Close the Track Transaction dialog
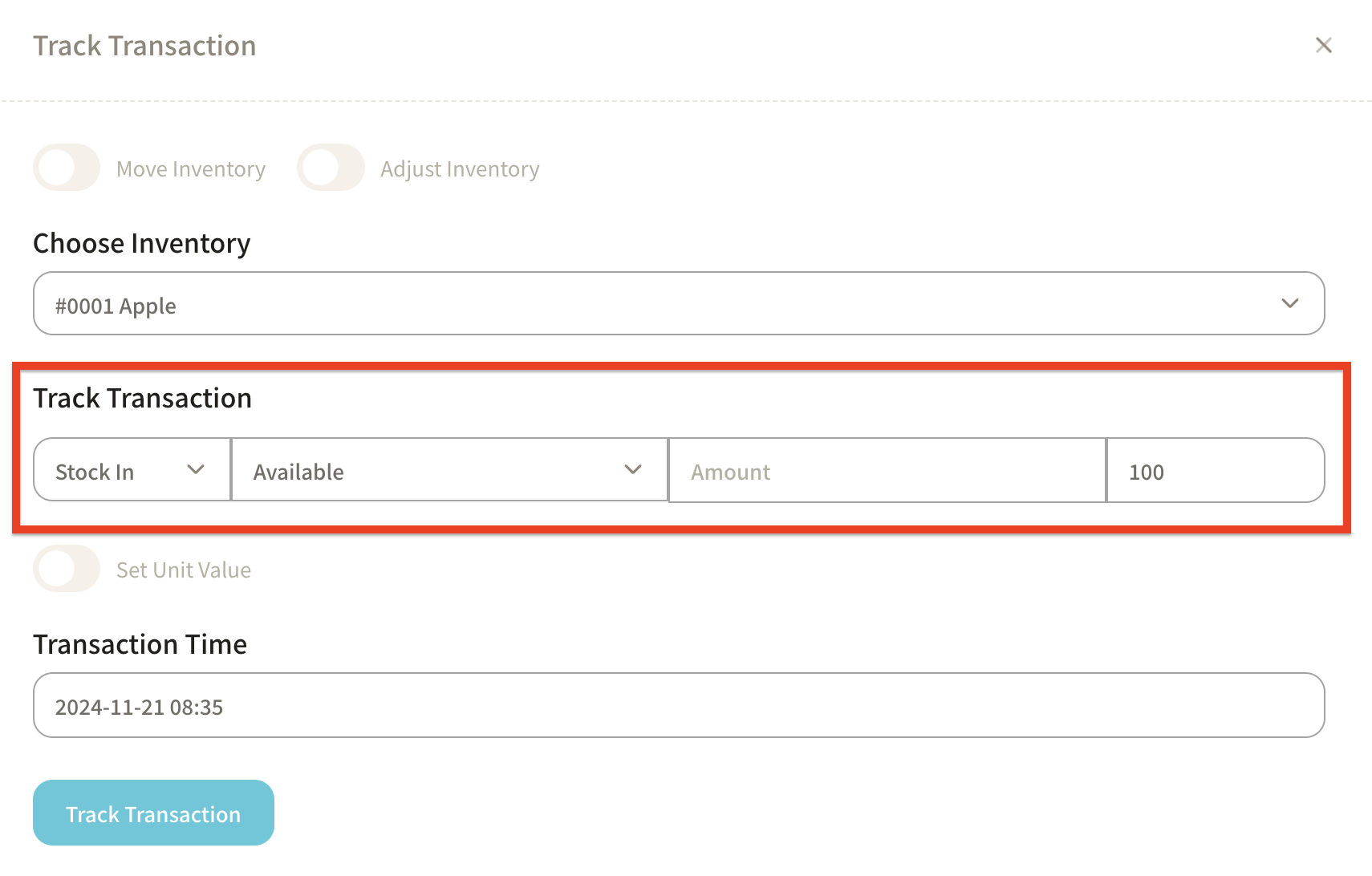This screenshot has width=1372, height=876. point(1323,46)
